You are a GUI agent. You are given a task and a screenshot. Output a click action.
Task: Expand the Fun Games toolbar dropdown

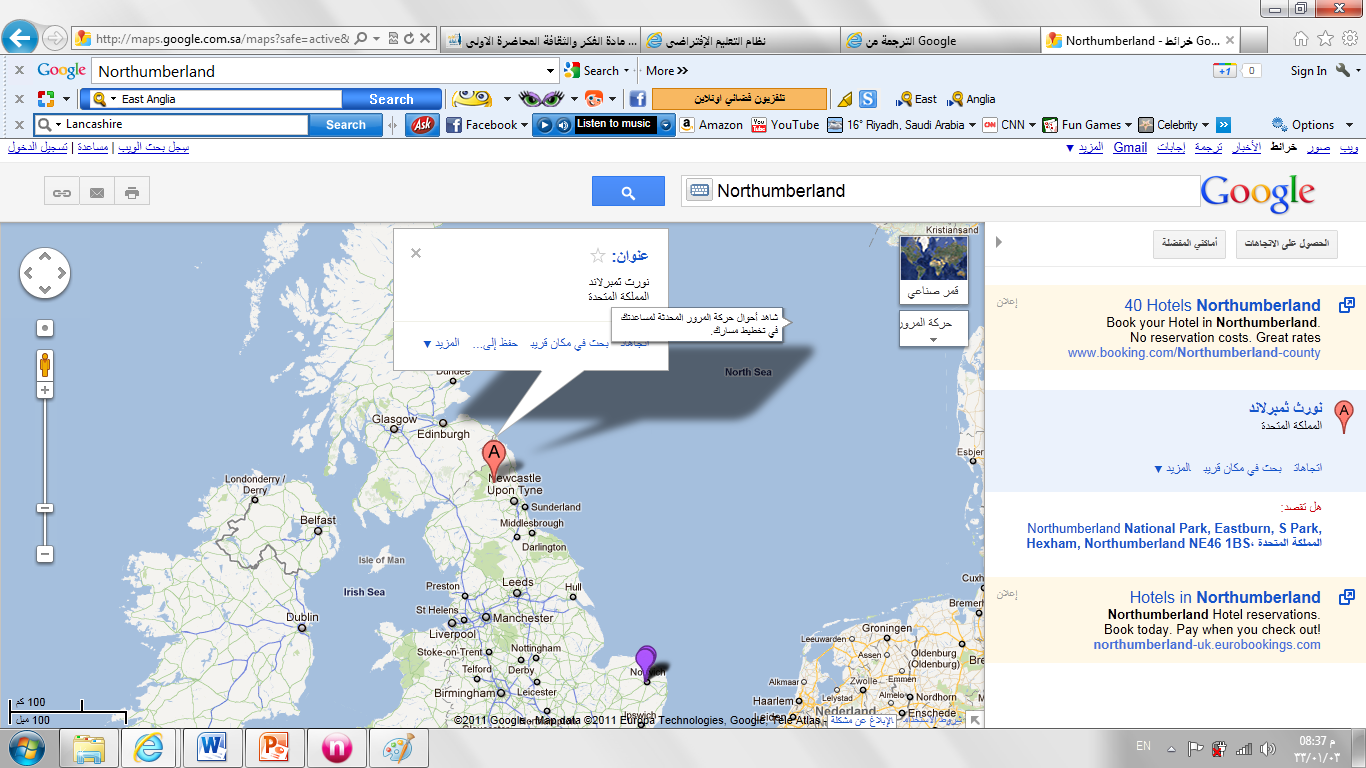(1128, 125)
